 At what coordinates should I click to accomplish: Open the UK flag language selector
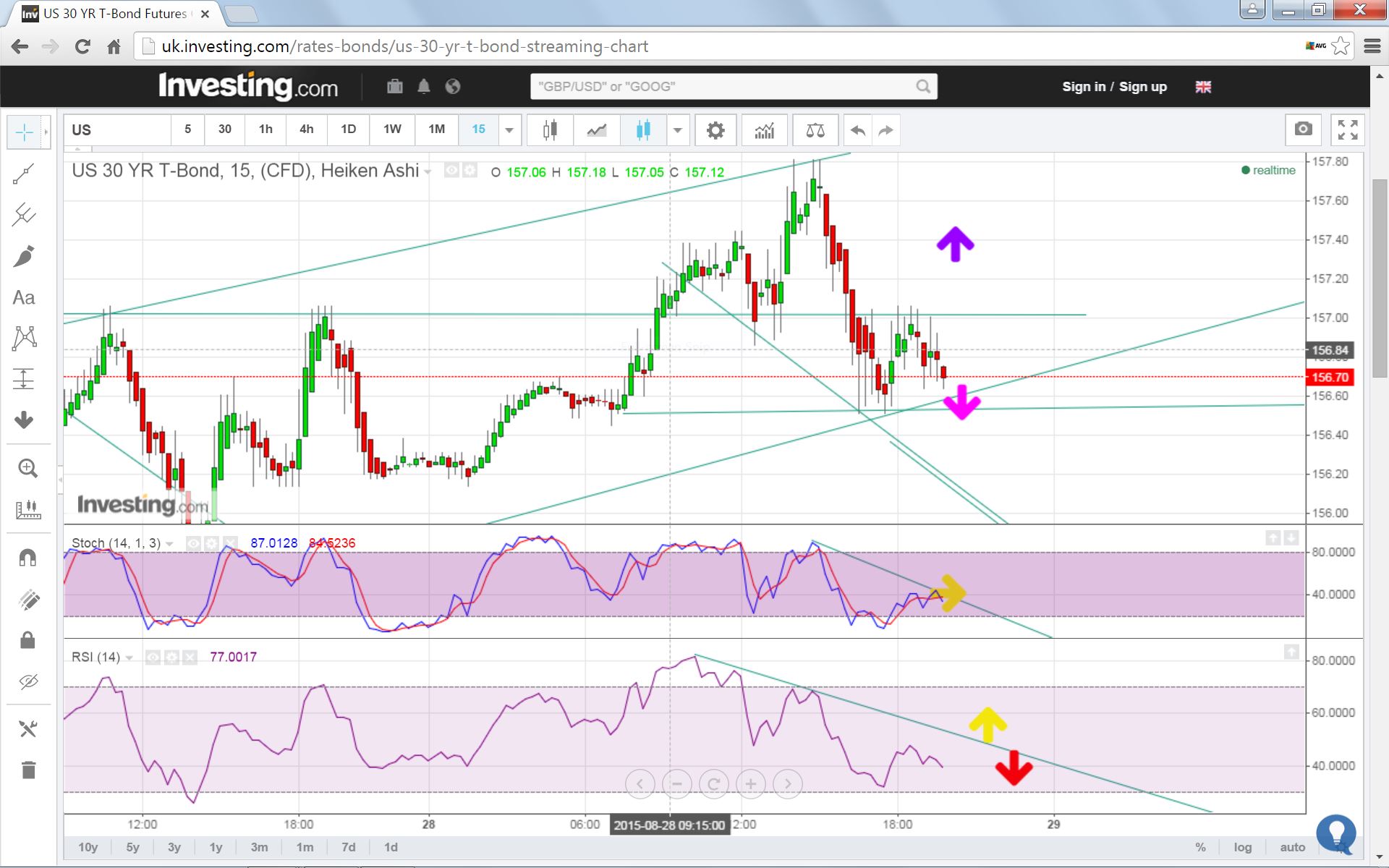(1203, 87)
